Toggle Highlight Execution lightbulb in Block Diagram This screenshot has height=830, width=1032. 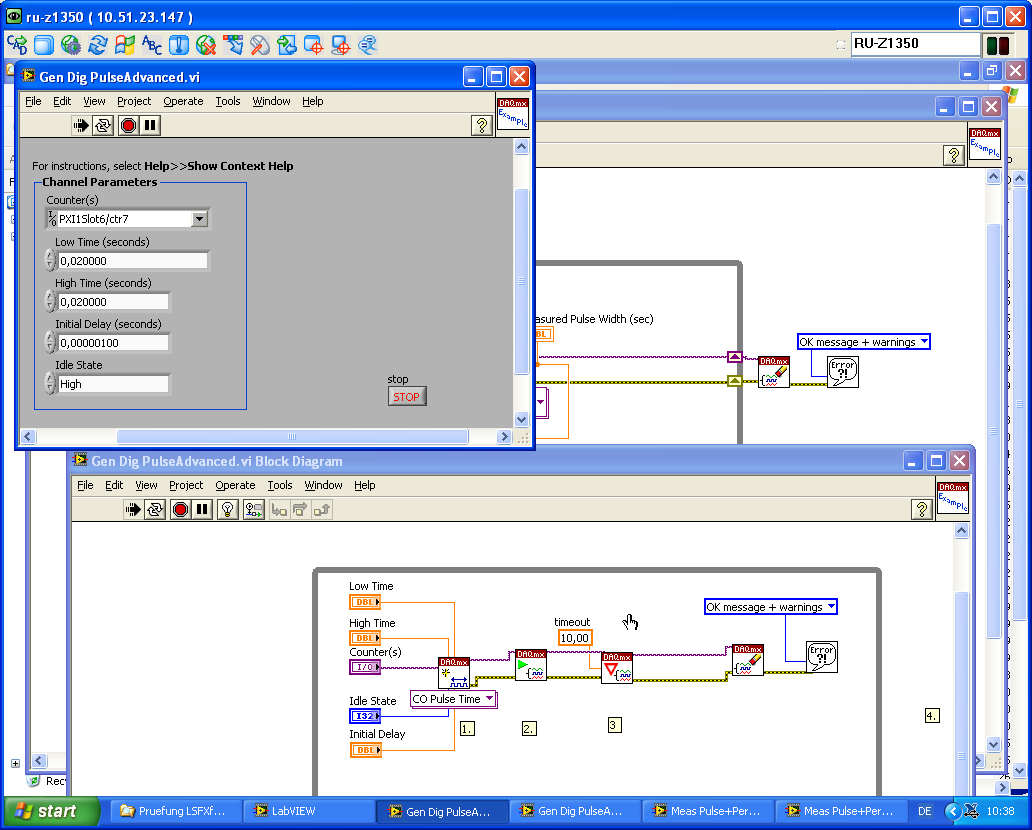pos(228,509)
